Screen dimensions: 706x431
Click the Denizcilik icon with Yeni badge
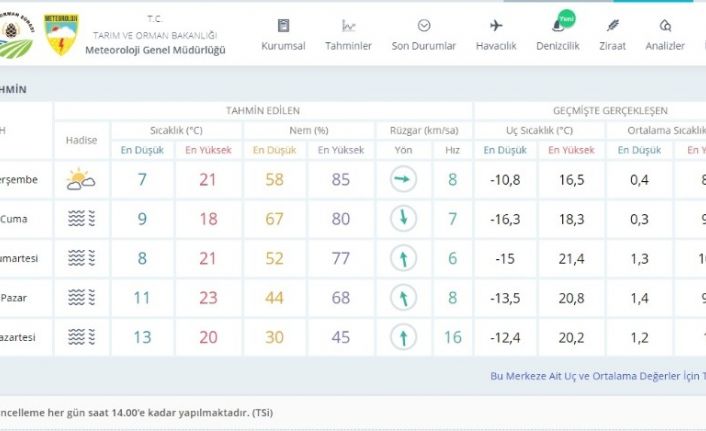[557, 25]
